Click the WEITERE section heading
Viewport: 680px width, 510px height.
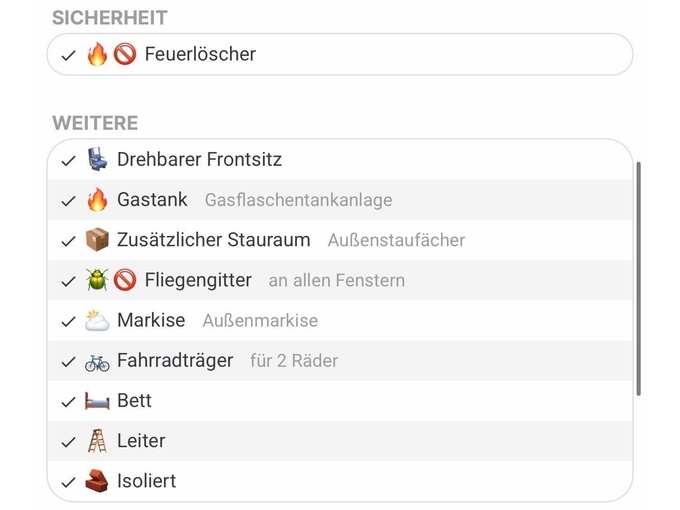pos(95,123)
